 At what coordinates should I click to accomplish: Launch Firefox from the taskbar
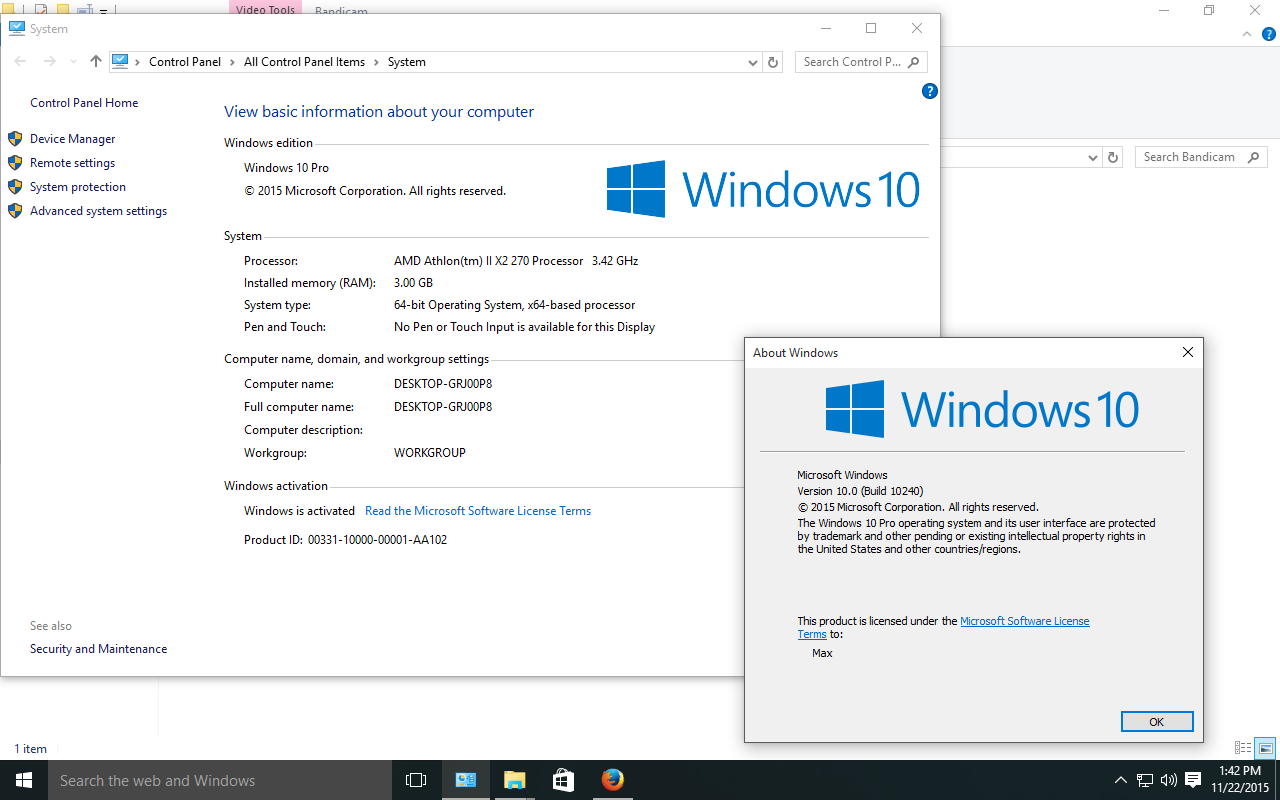point(612,780)
